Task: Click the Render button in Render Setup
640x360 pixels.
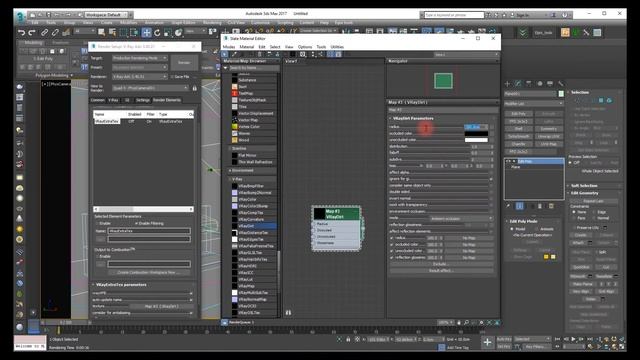Action: pyautogui.click(x=184, y=63)
